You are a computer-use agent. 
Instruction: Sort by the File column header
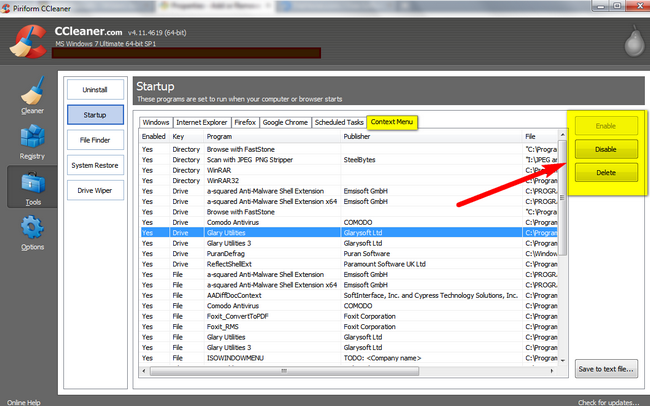tap(541, 136)
